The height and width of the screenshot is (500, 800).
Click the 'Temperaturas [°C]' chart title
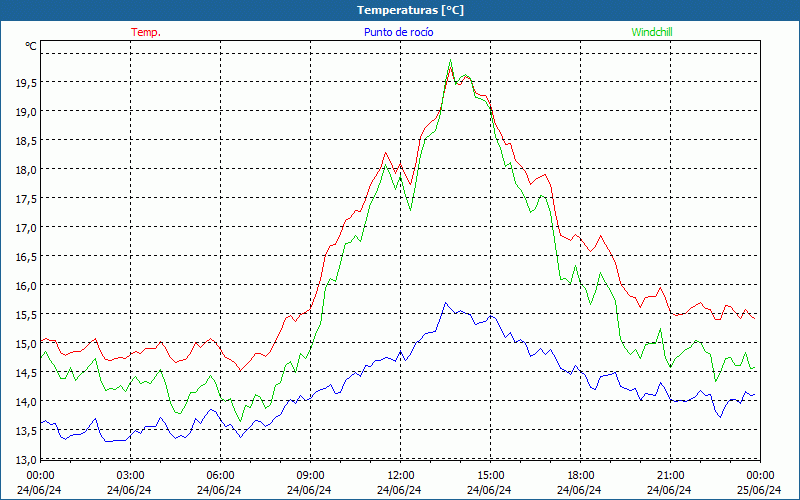pos(410,10)
